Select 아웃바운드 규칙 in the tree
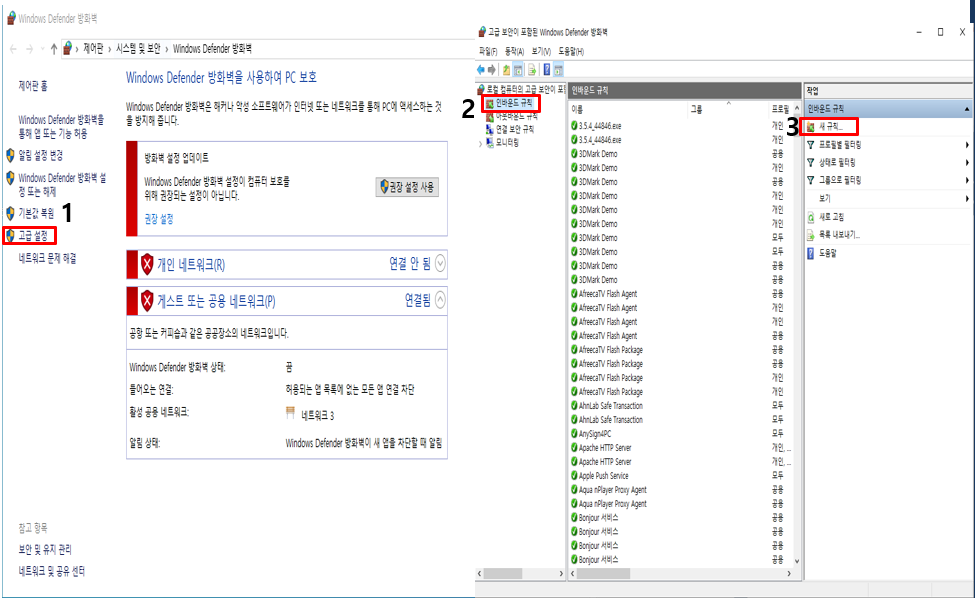Image resolution: width=975 pixels, height=598 pixels. pos(516,116)
